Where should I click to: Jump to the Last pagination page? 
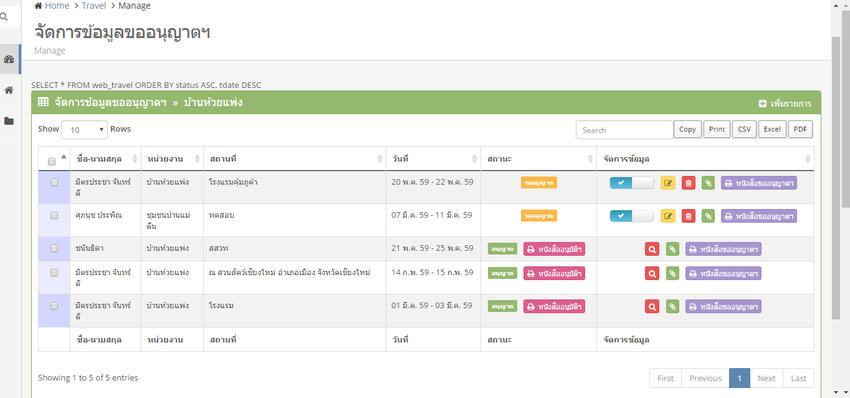(x=799, y=378)
